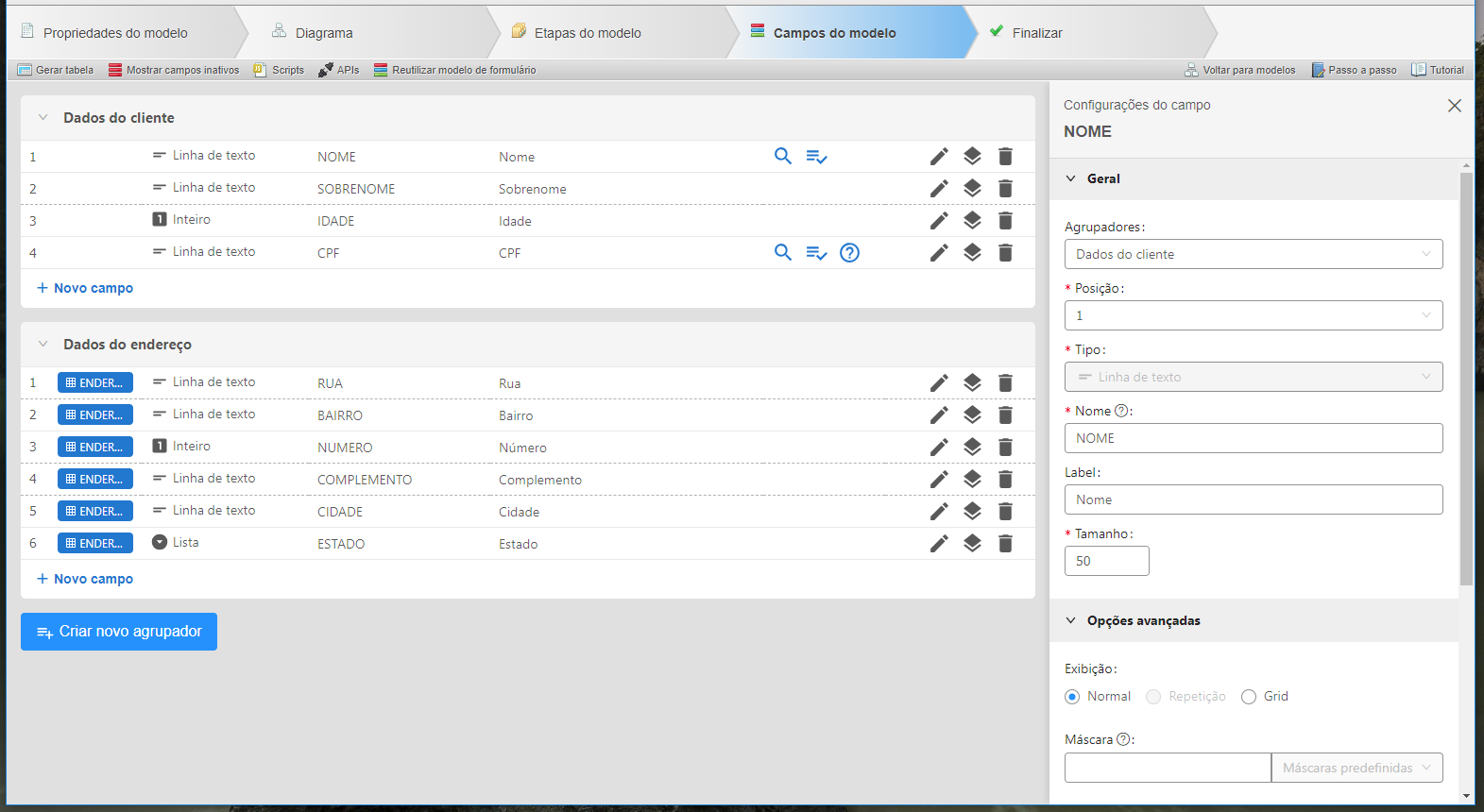Viewport: 1484px width, 812px height.
Task: Open the Tipo dropdown
Action: (x=1254, y=377)
